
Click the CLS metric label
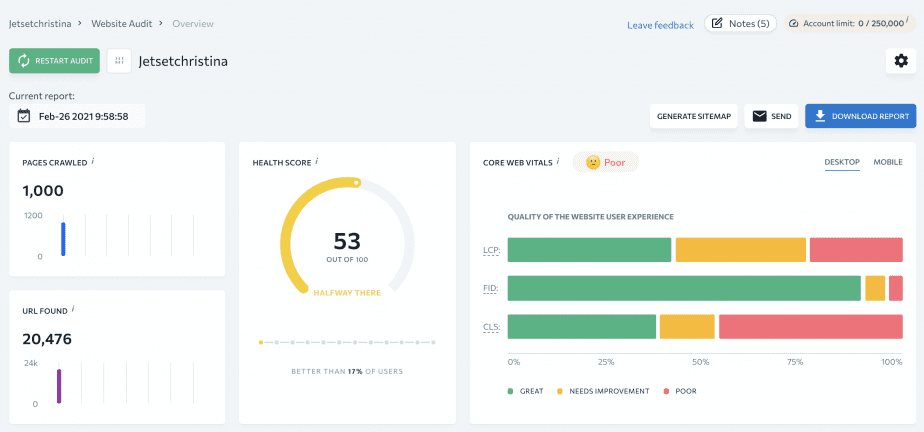[491, 327]
